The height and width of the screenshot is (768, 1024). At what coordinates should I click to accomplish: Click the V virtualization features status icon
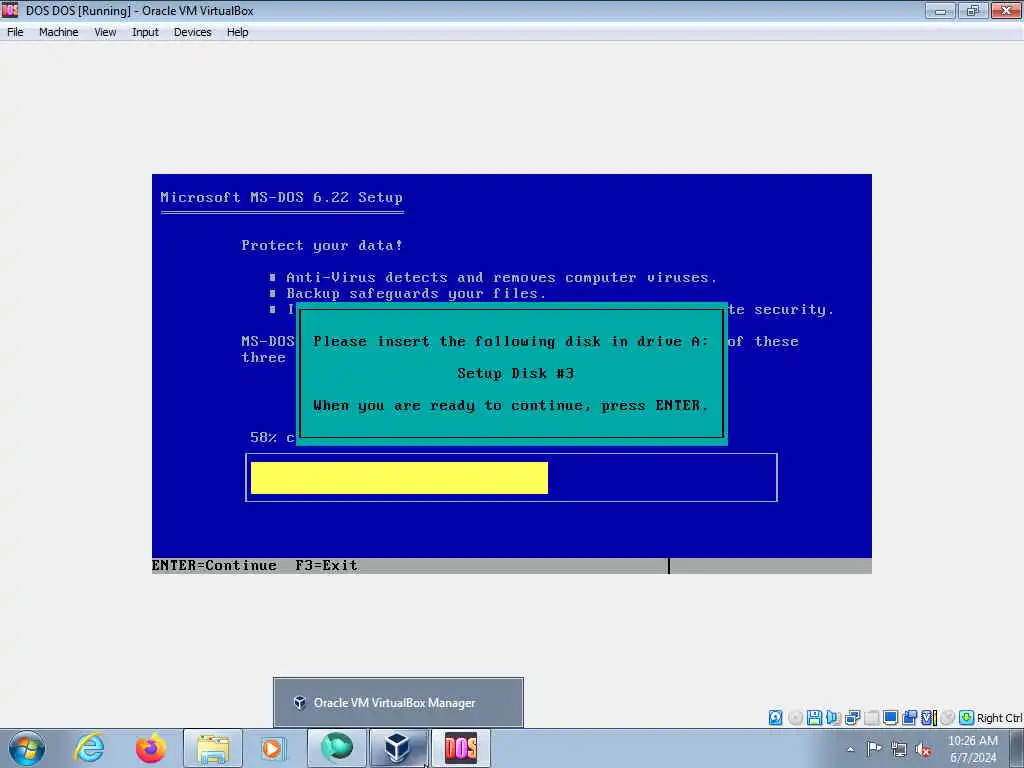(929, 718)
